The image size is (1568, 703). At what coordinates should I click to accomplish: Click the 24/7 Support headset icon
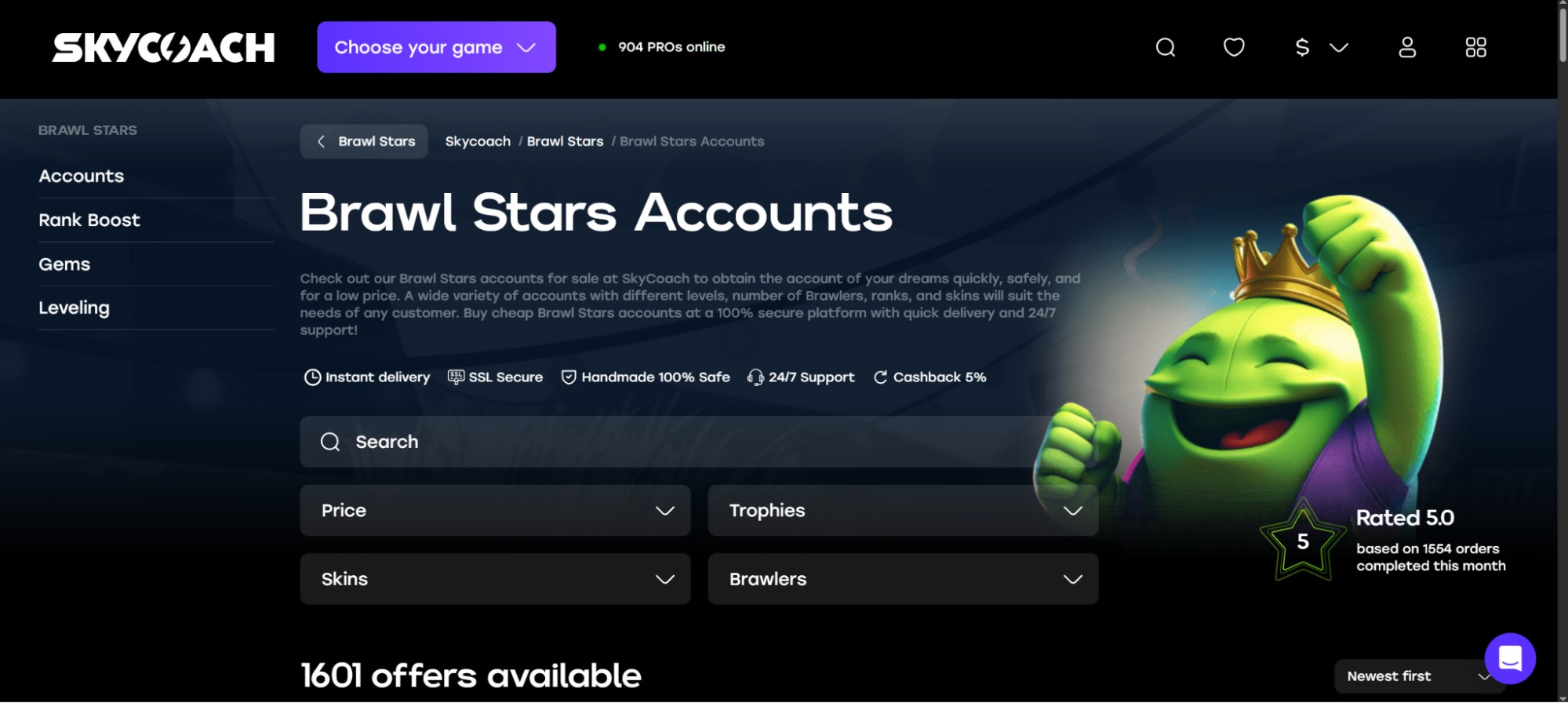point(755,377)
